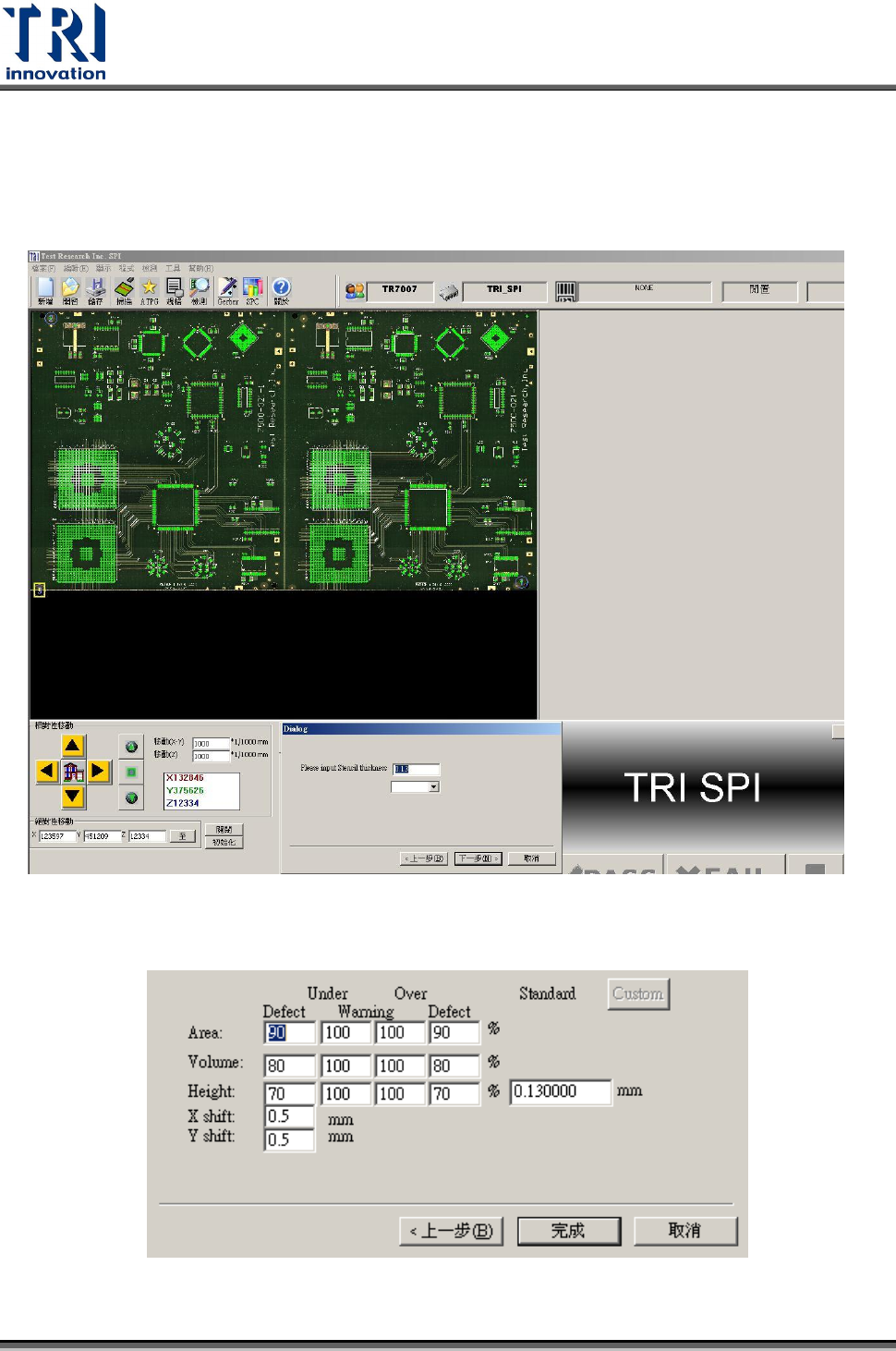Open the View (顯示) menu
The image size is (896, 1351).
tap(103, 268)
